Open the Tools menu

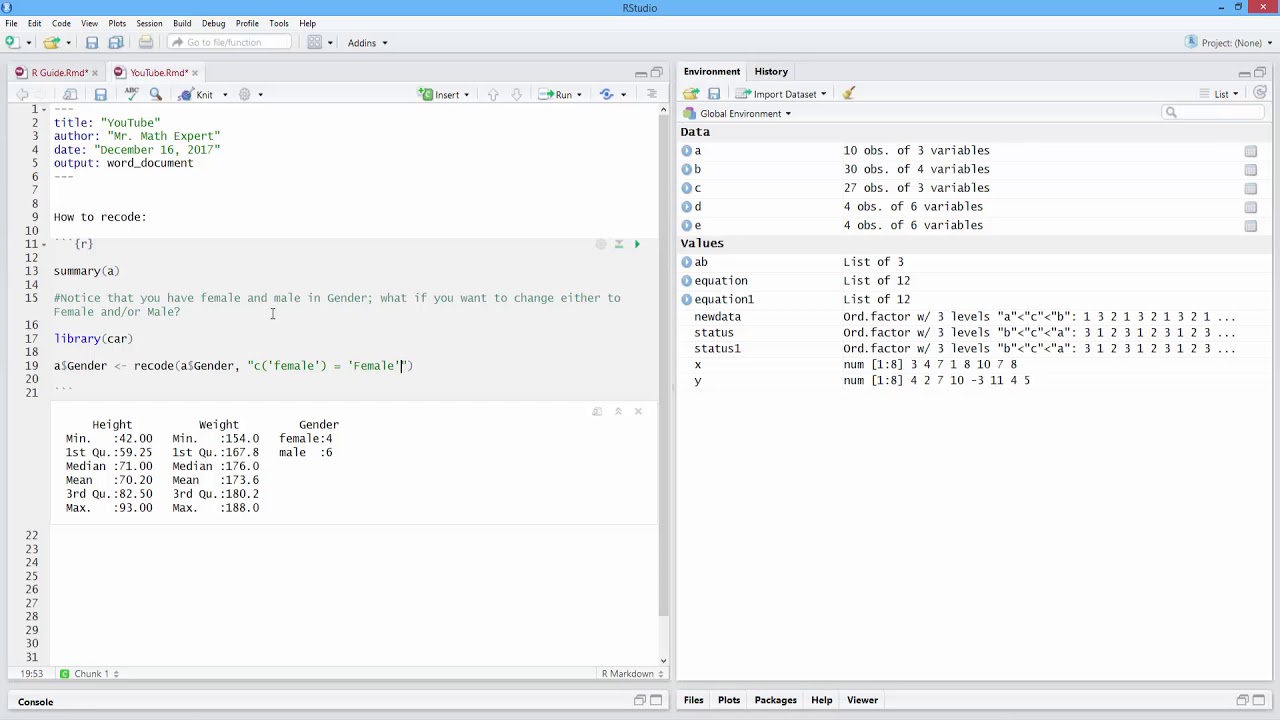tap(279, 23)
